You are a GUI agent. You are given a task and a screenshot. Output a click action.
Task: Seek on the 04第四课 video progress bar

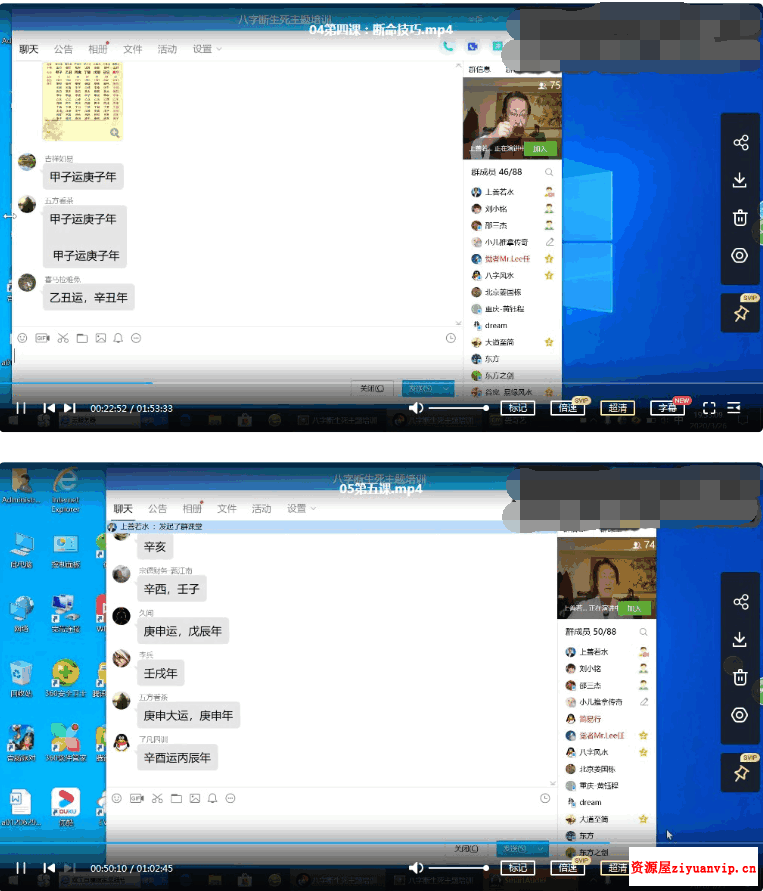point(381,384)
